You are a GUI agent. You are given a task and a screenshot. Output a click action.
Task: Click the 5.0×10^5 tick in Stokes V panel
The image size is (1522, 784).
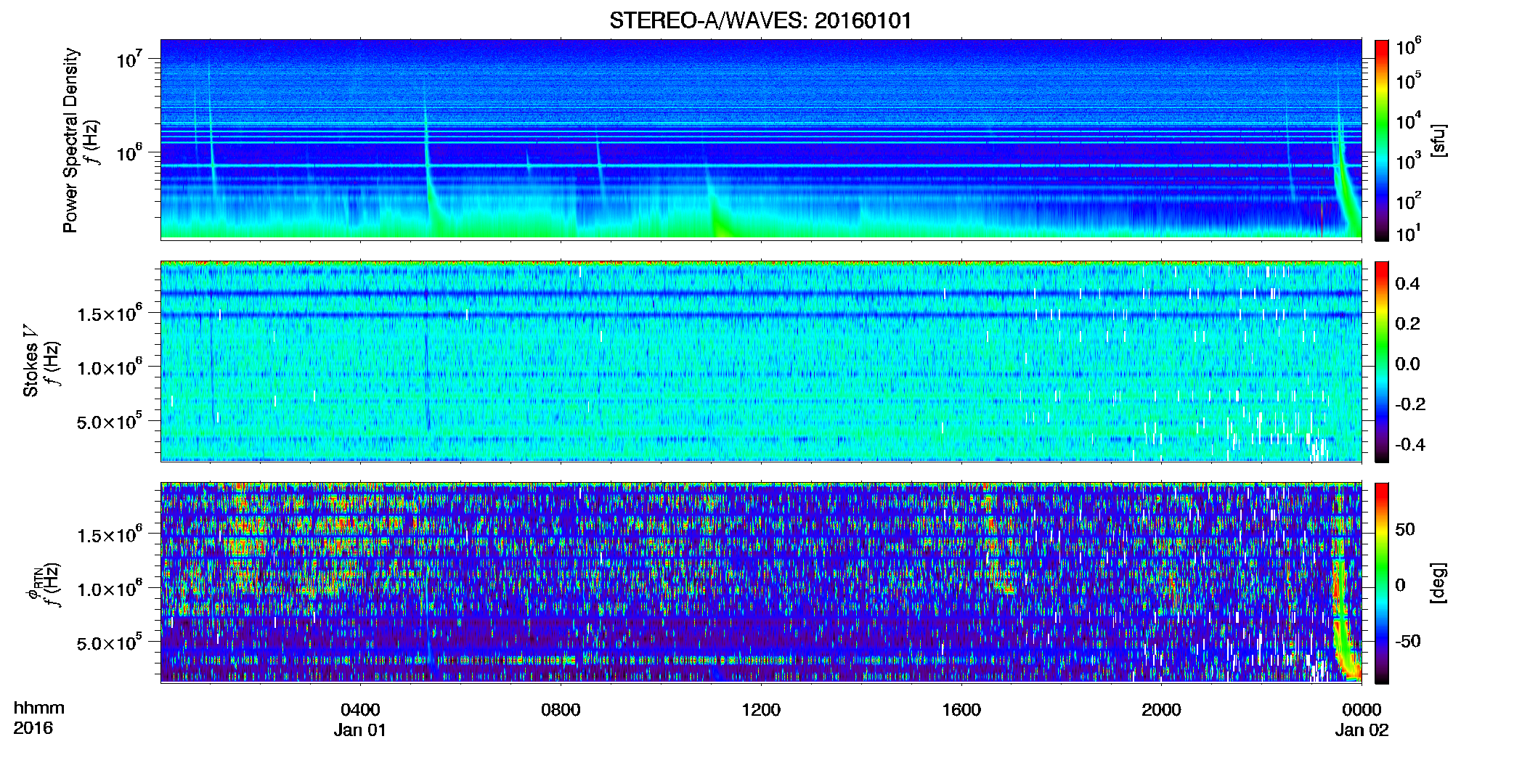point(110,421)
